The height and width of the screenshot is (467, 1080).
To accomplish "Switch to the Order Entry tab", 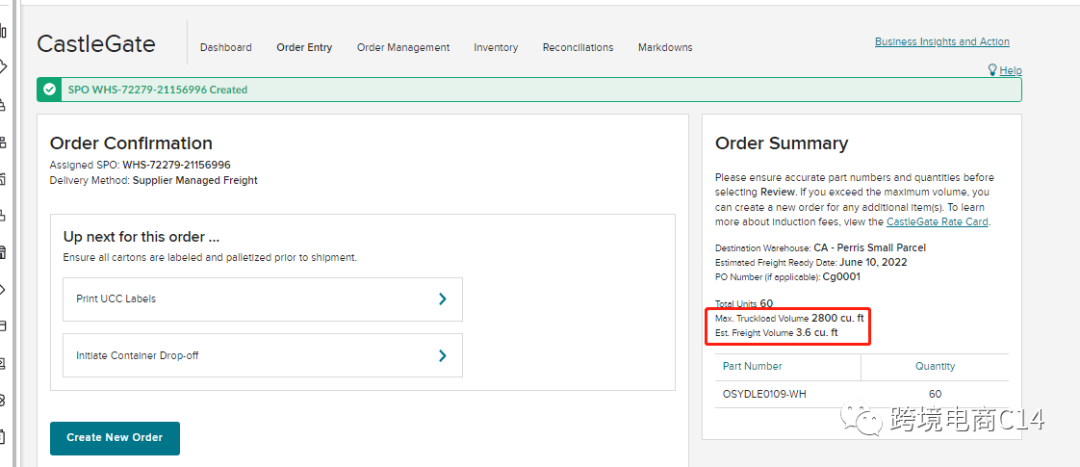I will (304, 47).
